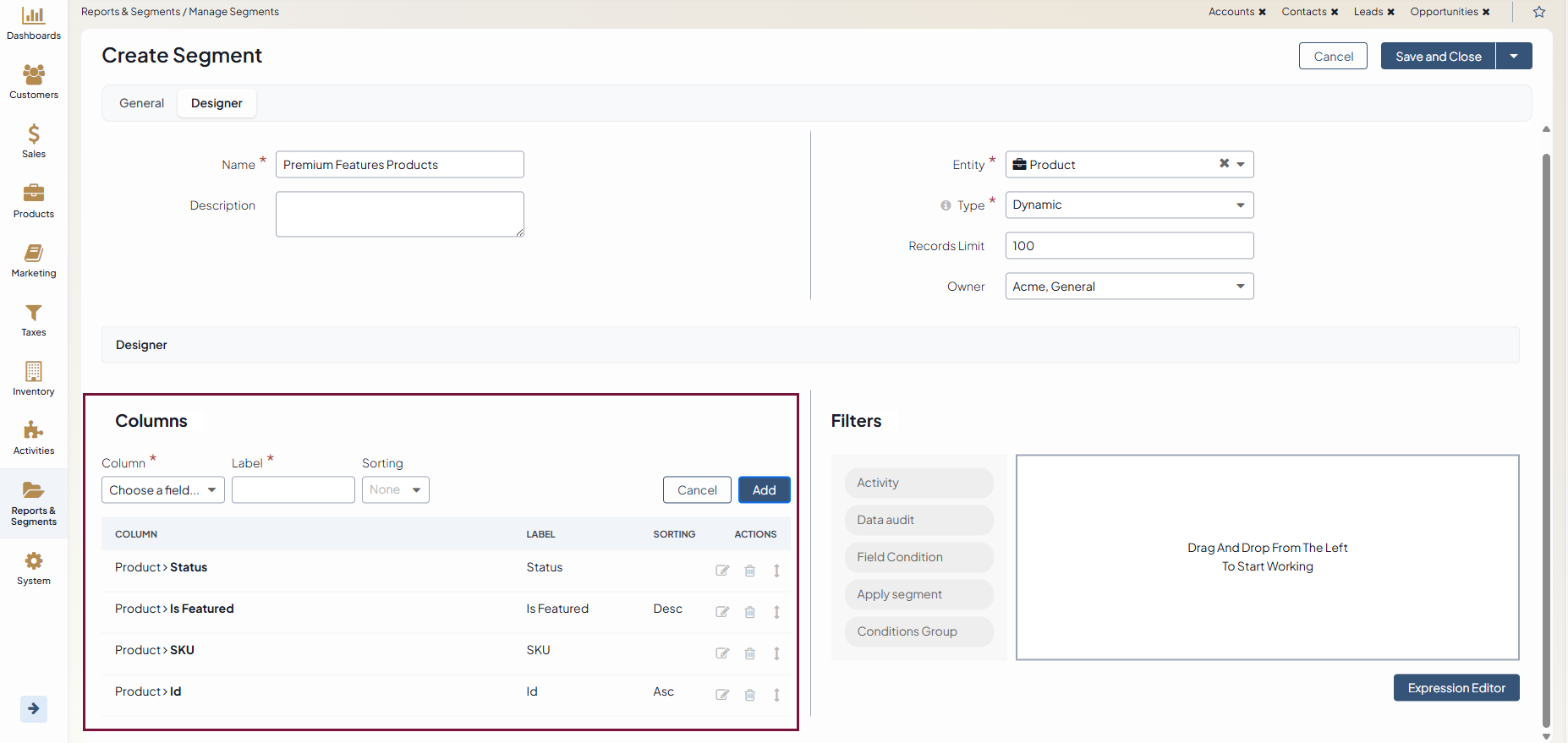Expand the sidebar with the arrow button
The width and height of the screenshot is (1568, 743).
(34, 708)
